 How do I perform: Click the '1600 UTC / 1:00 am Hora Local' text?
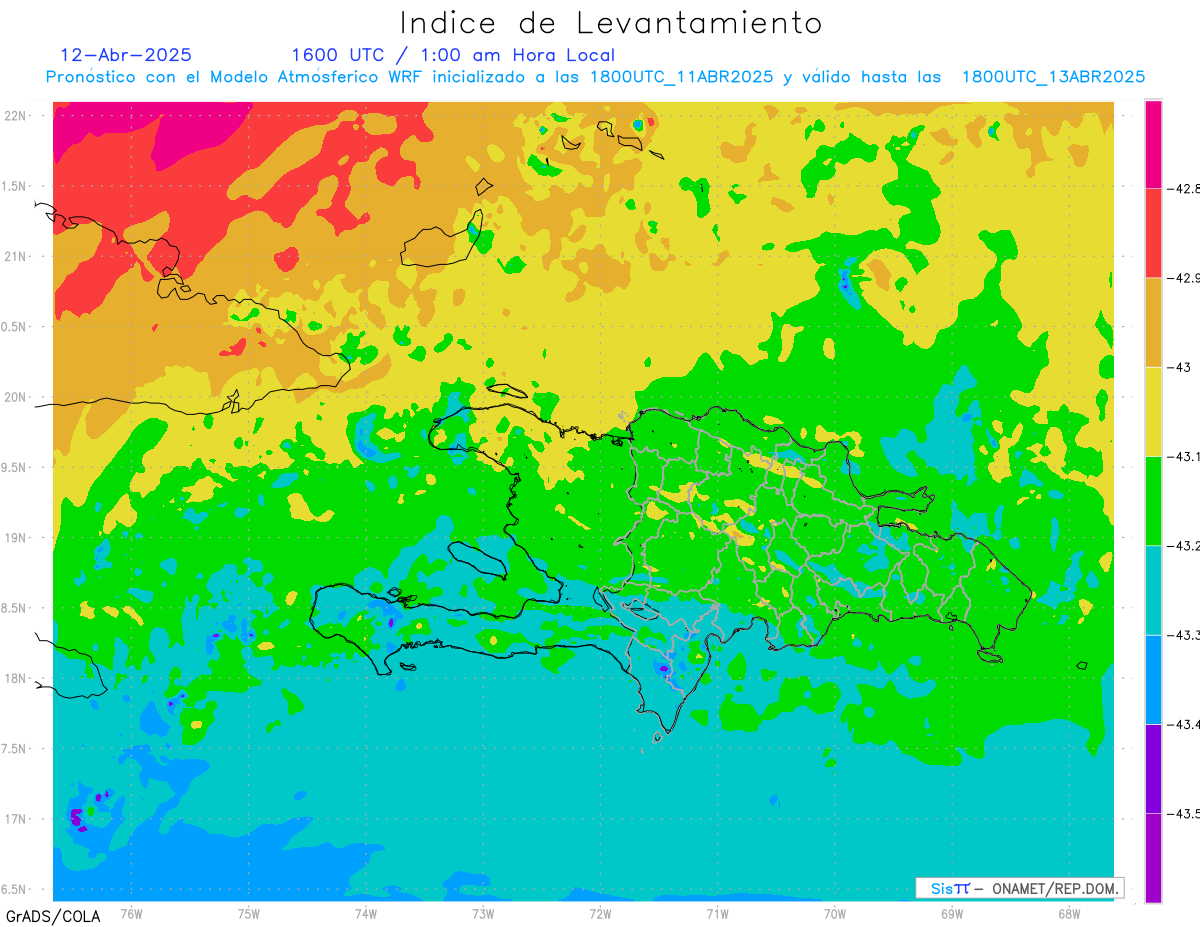pos(453,56)
